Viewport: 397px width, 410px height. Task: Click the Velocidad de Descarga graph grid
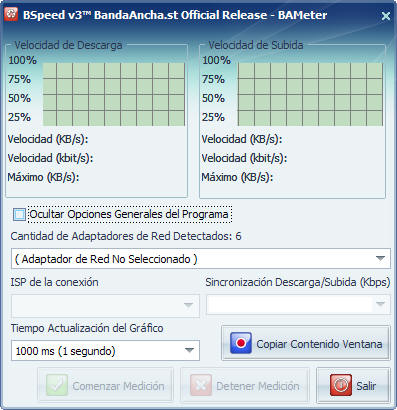click(114, 94)
